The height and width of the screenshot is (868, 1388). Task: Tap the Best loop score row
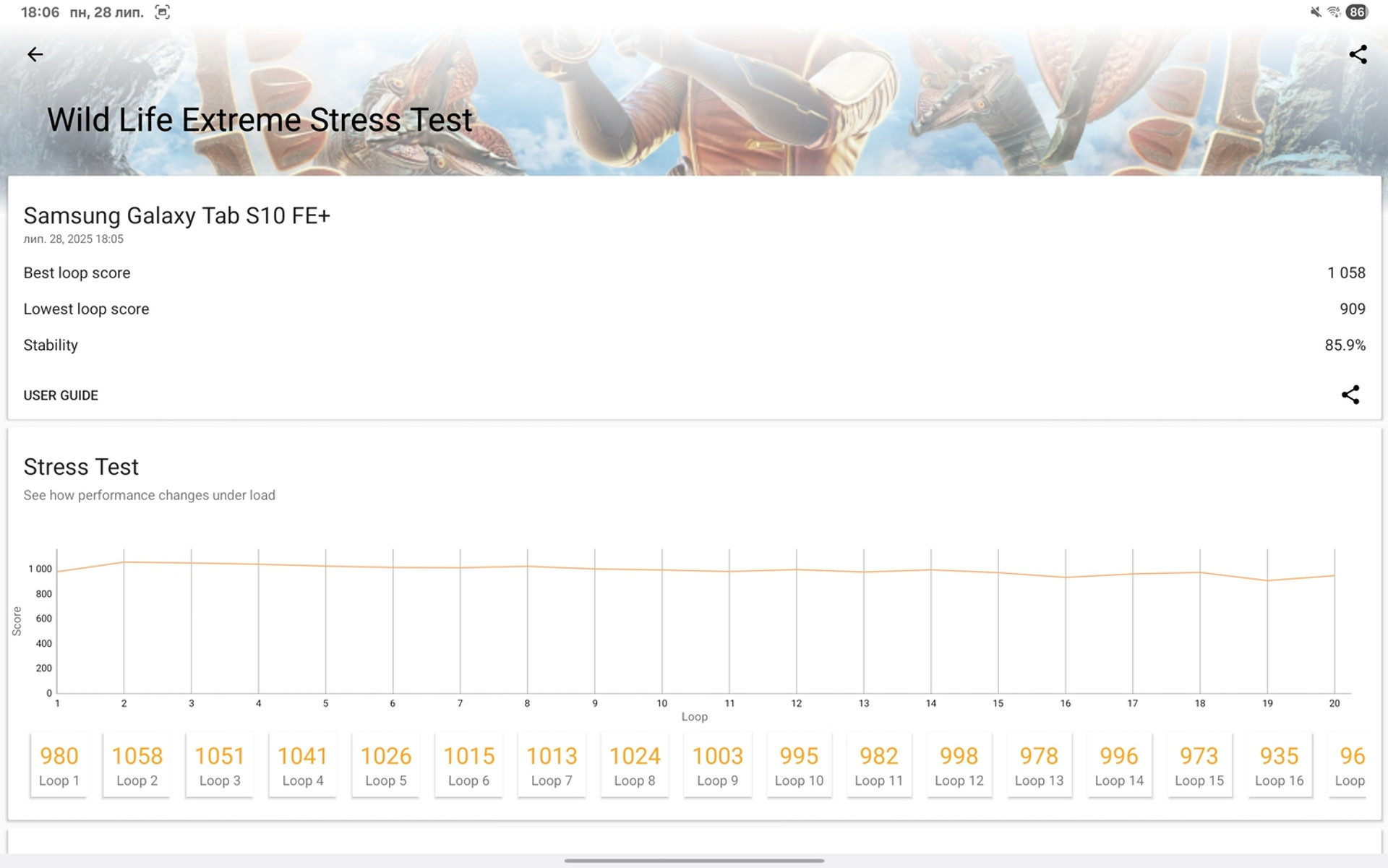click(694, 273)
